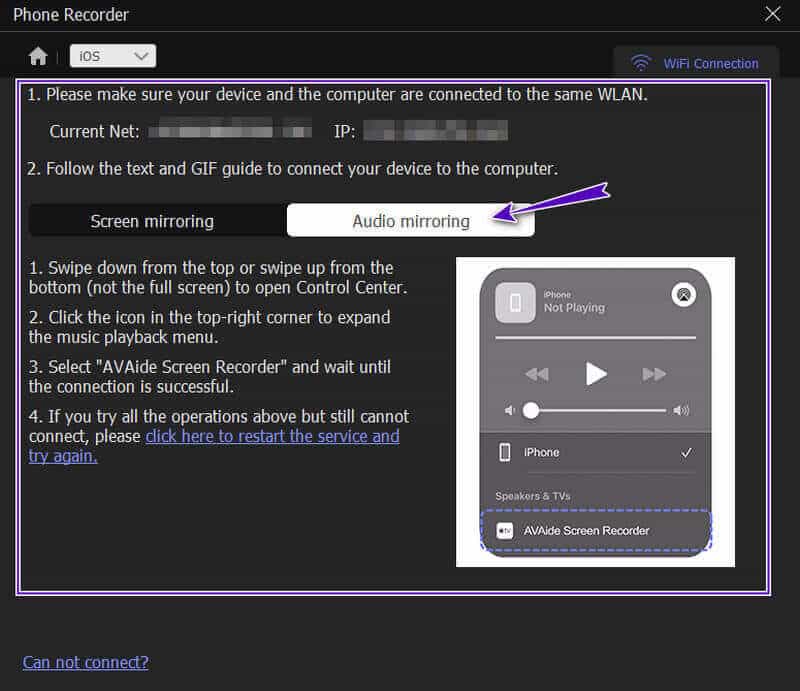
Task: Click the fast-forward button in the guide image
Action: 654,375
